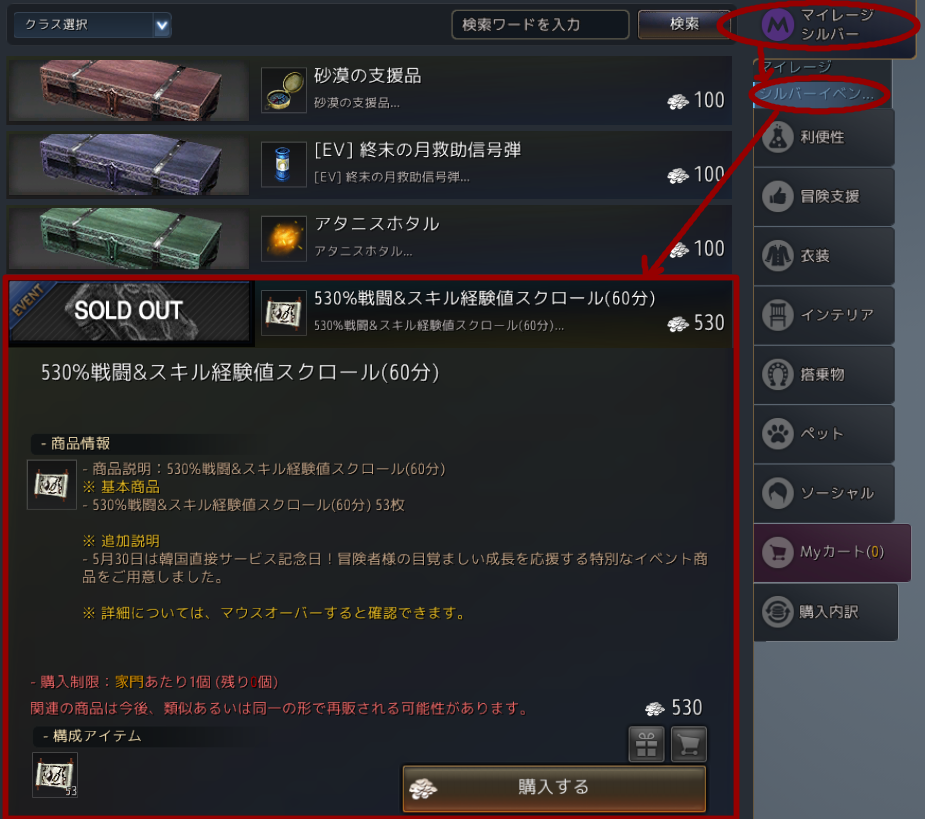The width and height of the screenshot is (925, 819).
Task: Click the compass icon of 砂漠の支援品
Action: 284,90
